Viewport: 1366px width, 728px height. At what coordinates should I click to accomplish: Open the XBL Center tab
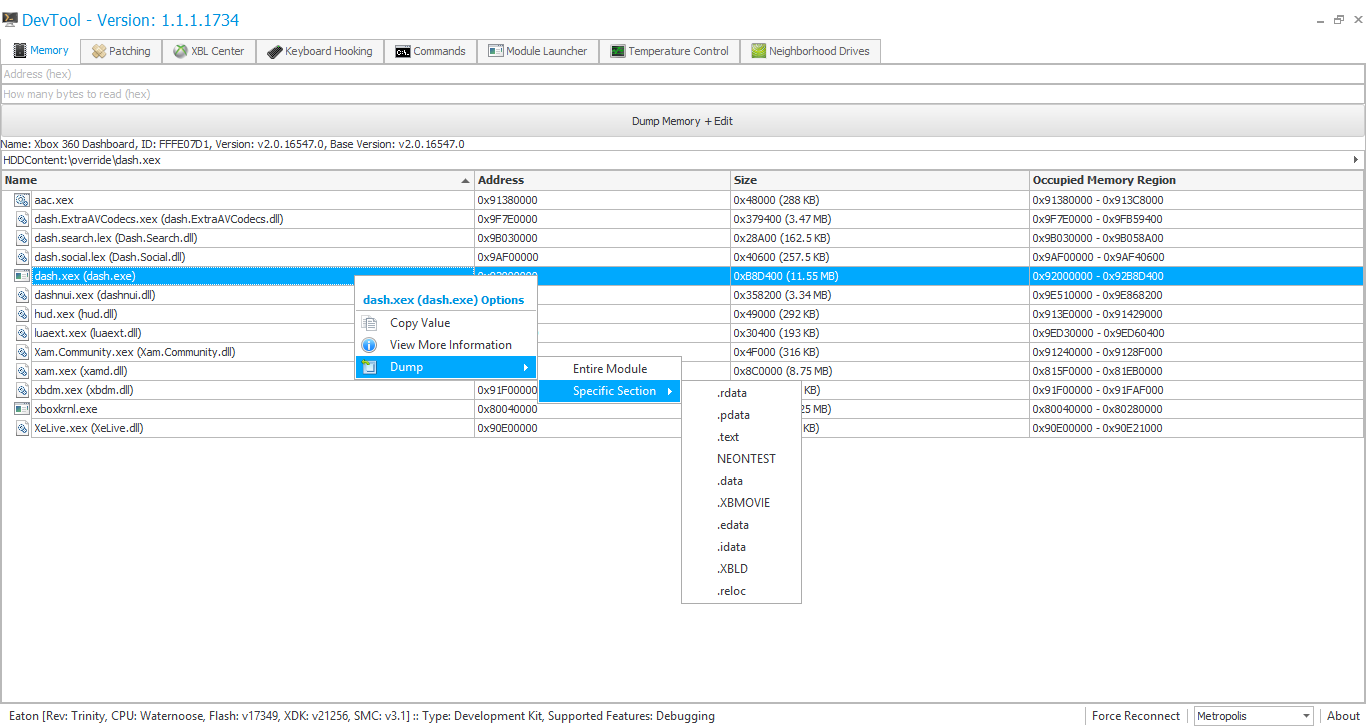click(209, 51)
